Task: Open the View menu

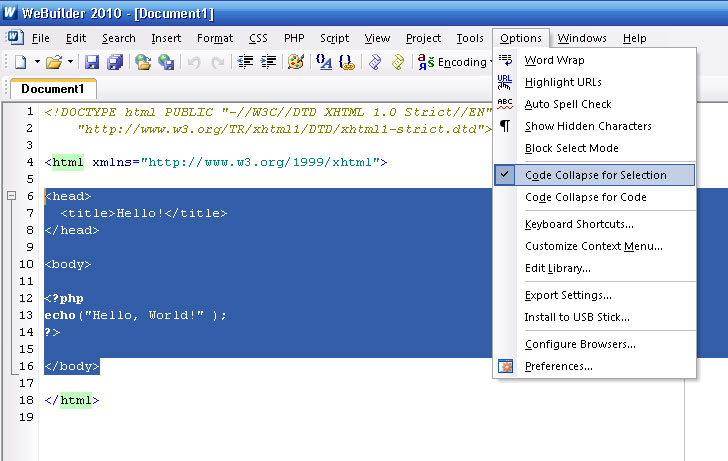Action: 377,38
